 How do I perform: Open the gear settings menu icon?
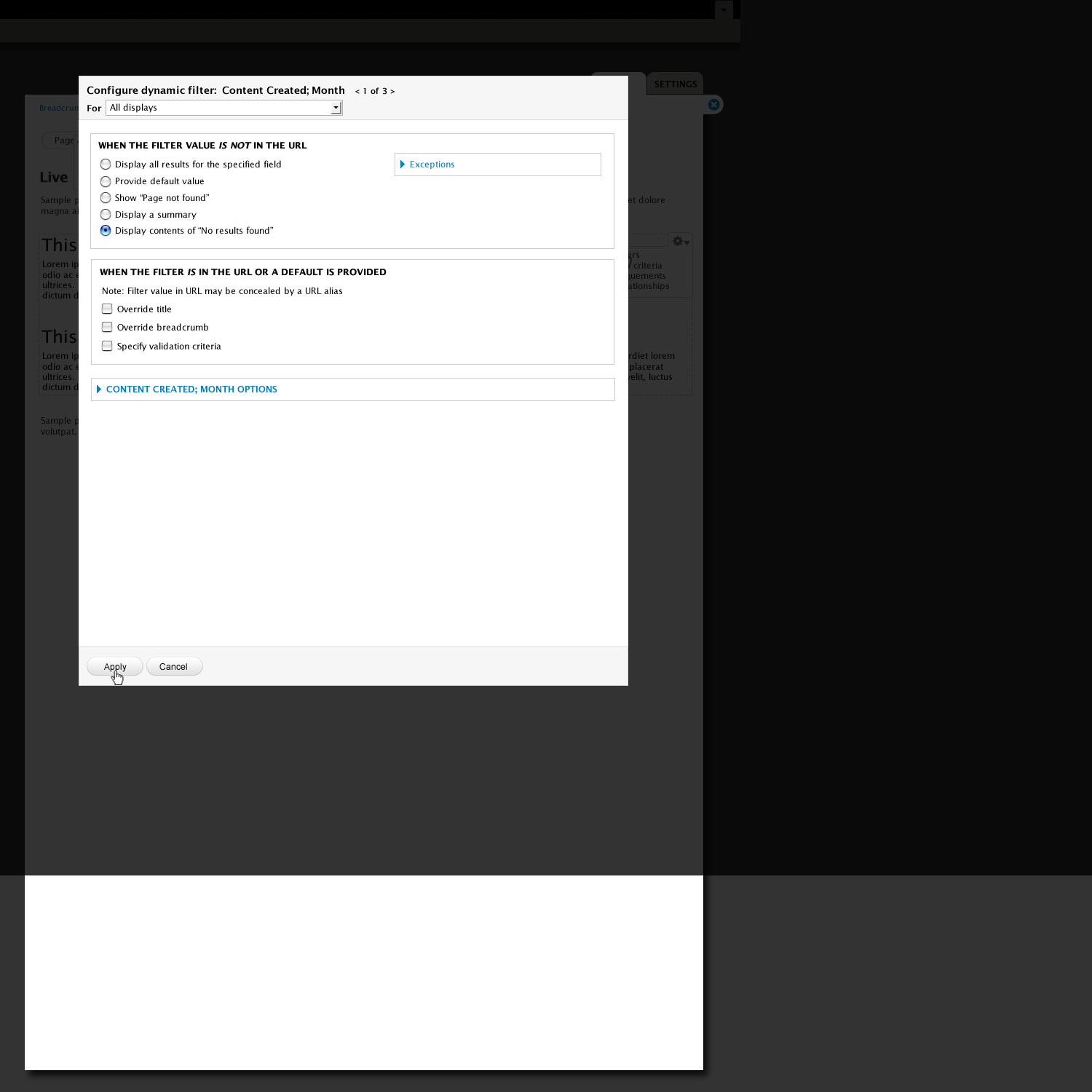point(680,242)
